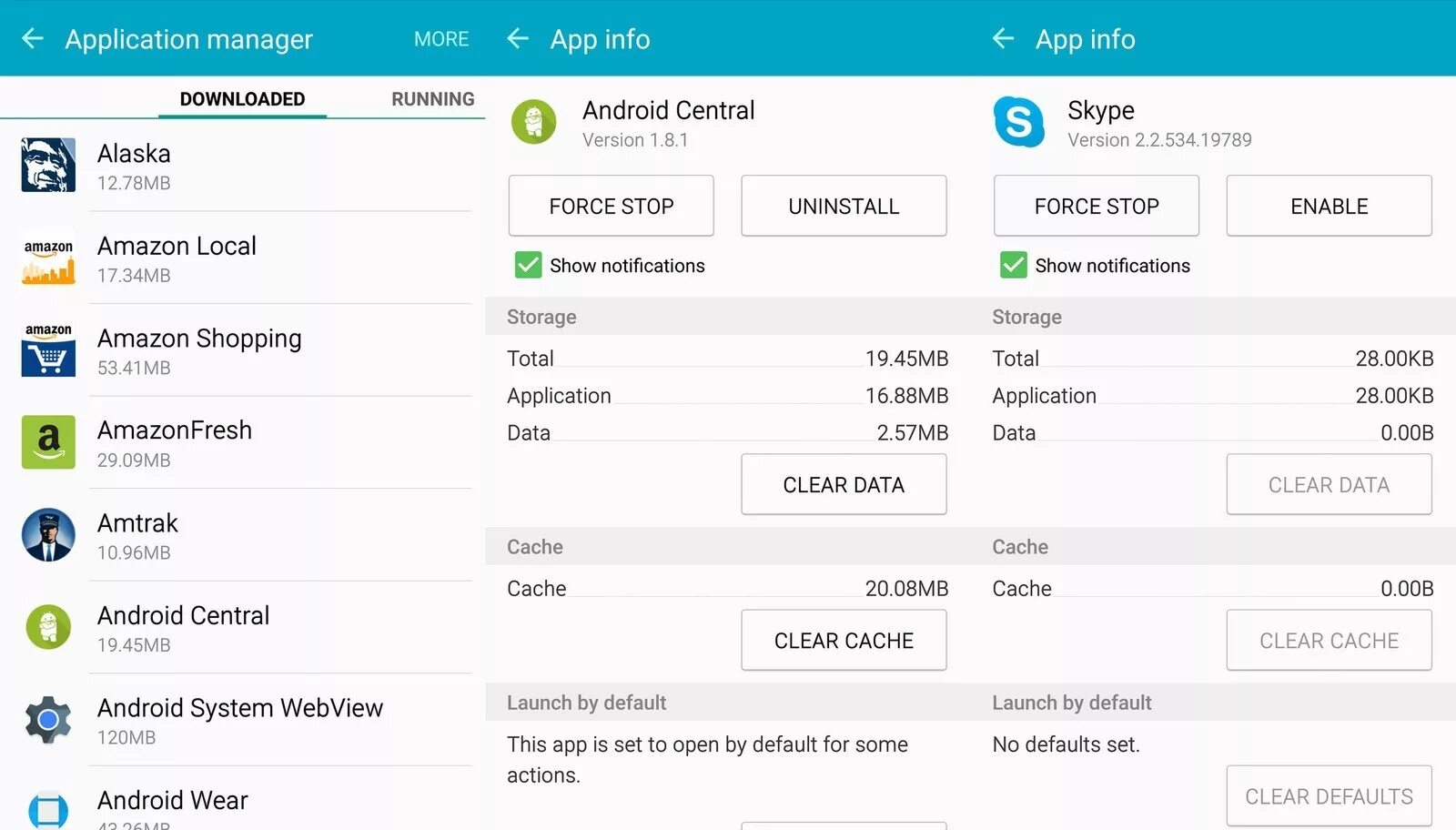1456x830 pixels.
Task: Tap Skype's CLEAR DEFAULTS button
Action: click(1329, 796)
